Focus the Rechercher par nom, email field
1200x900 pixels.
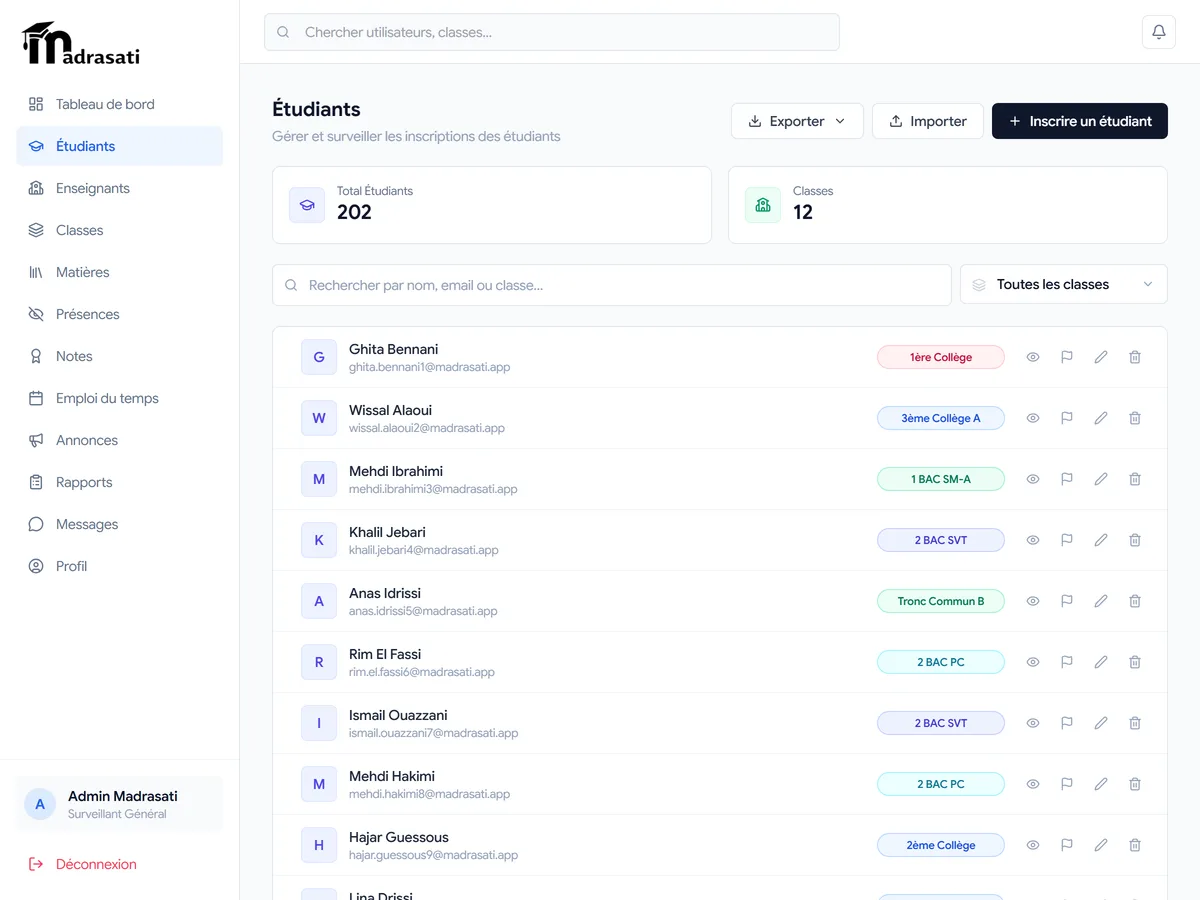(x=612, y=285)
